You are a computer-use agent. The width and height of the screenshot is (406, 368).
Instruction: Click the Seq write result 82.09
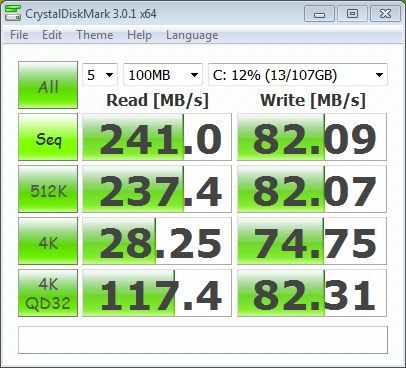click(x=312, y=137)
